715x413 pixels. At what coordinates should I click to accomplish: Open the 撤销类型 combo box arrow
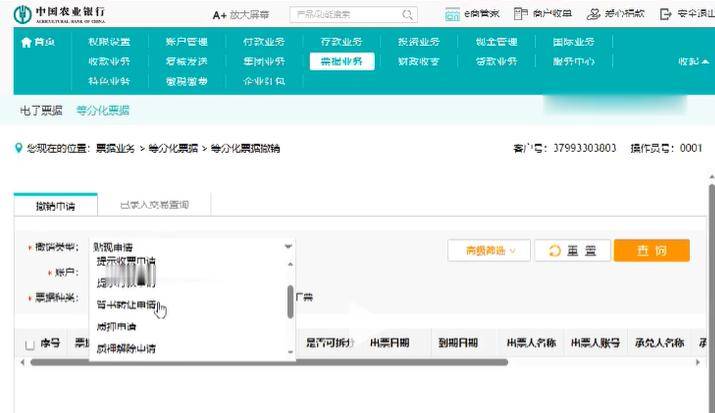(x=288, y=246)
